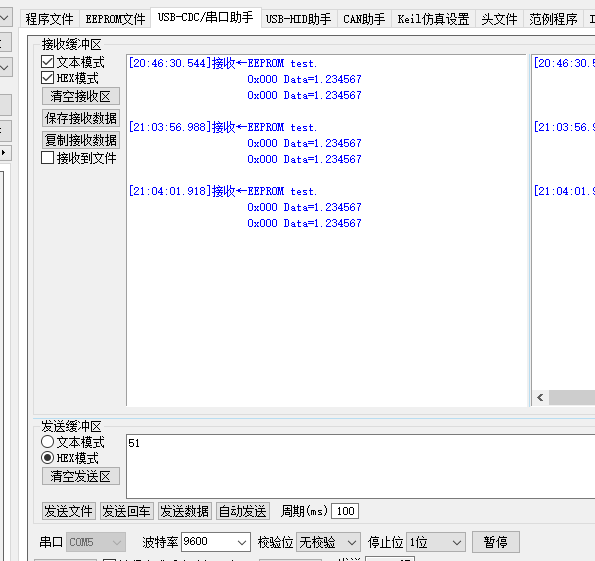This screenshot has height=561, width=595.
Task: Click the horizontal scrollbar track in the HEX pane
Action: tap(571, 397)
